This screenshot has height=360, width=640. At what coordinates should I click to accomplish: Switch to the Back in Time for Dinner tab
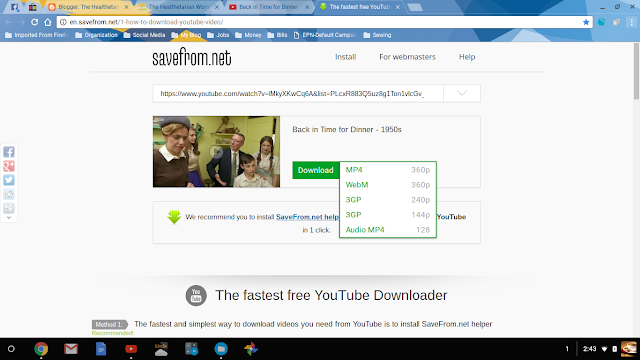[268, 7]
